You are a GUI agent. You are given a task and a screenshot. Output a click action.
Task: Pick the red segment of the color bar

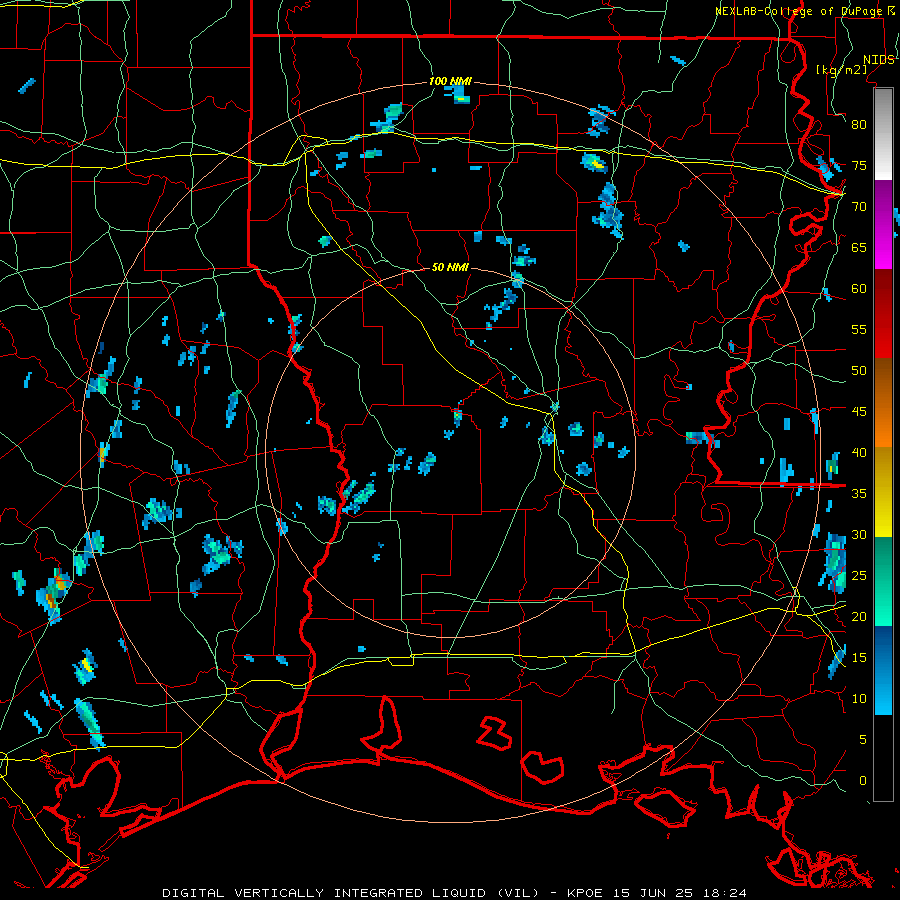(x=884, y=314)
